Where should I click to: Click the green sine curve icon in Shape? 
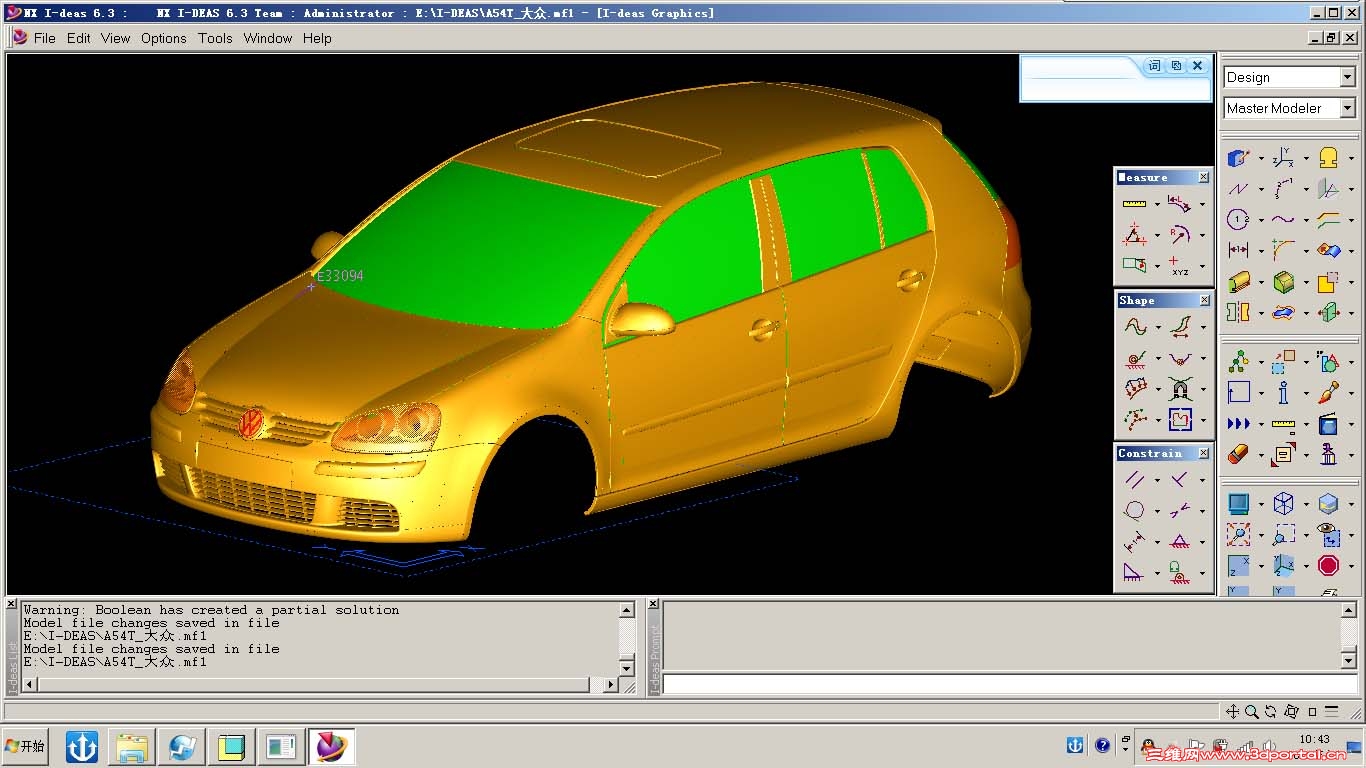[x=1134, y=326]
